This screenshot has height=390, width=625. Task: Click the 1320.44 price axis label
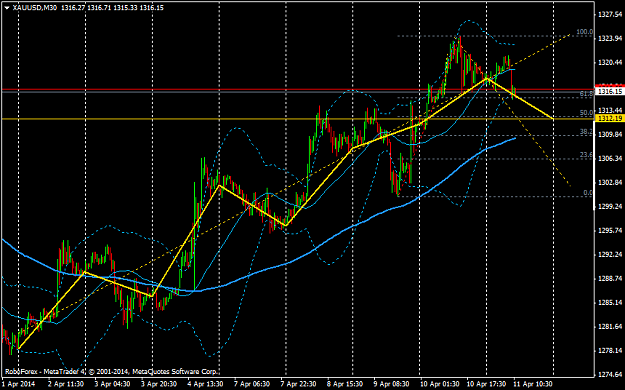coord(610,62)
